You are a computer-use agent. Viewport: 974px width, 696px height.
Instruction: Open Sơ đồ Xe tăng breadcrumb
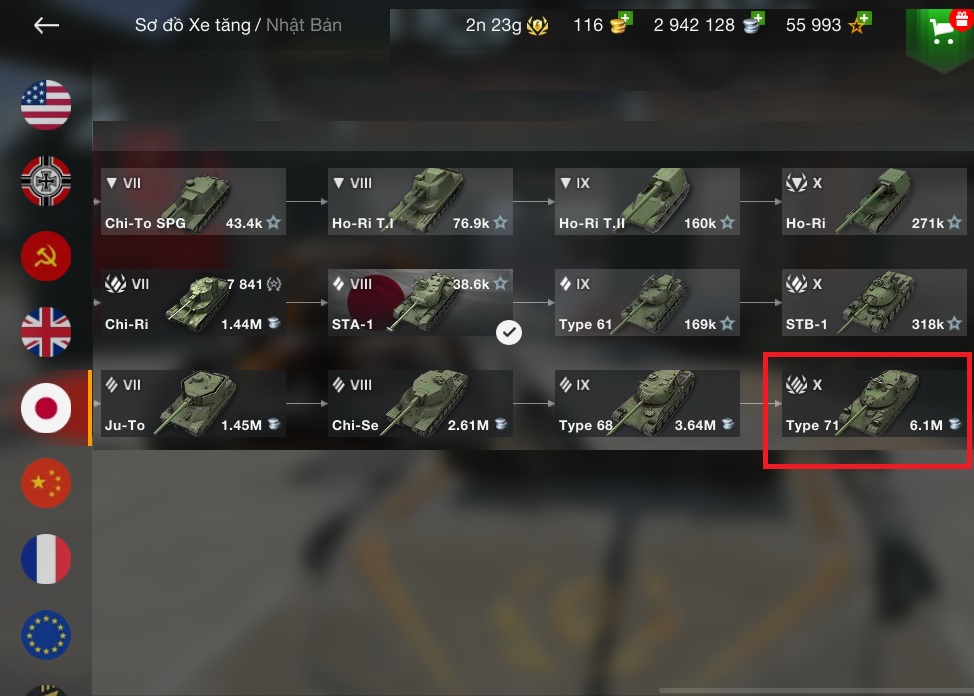193,25
